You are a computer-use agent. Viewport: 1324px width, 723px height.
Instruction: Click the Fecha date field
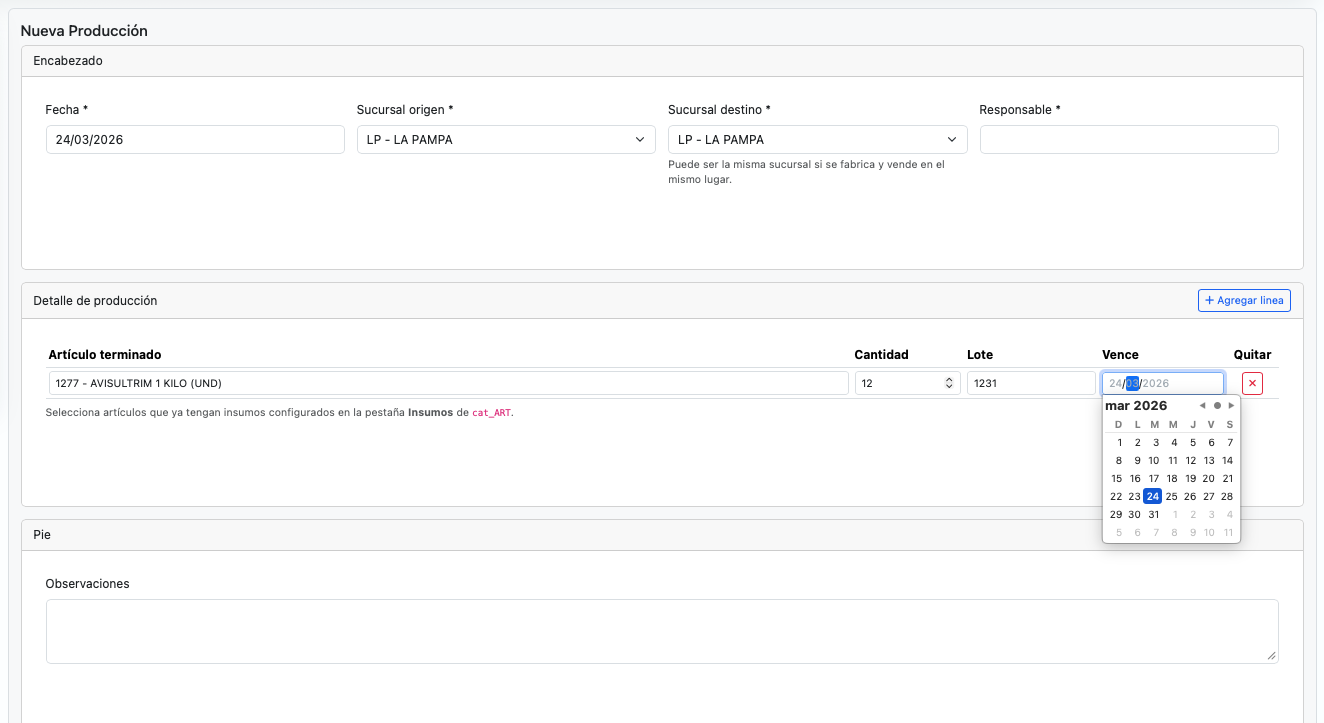click(195, 140)
